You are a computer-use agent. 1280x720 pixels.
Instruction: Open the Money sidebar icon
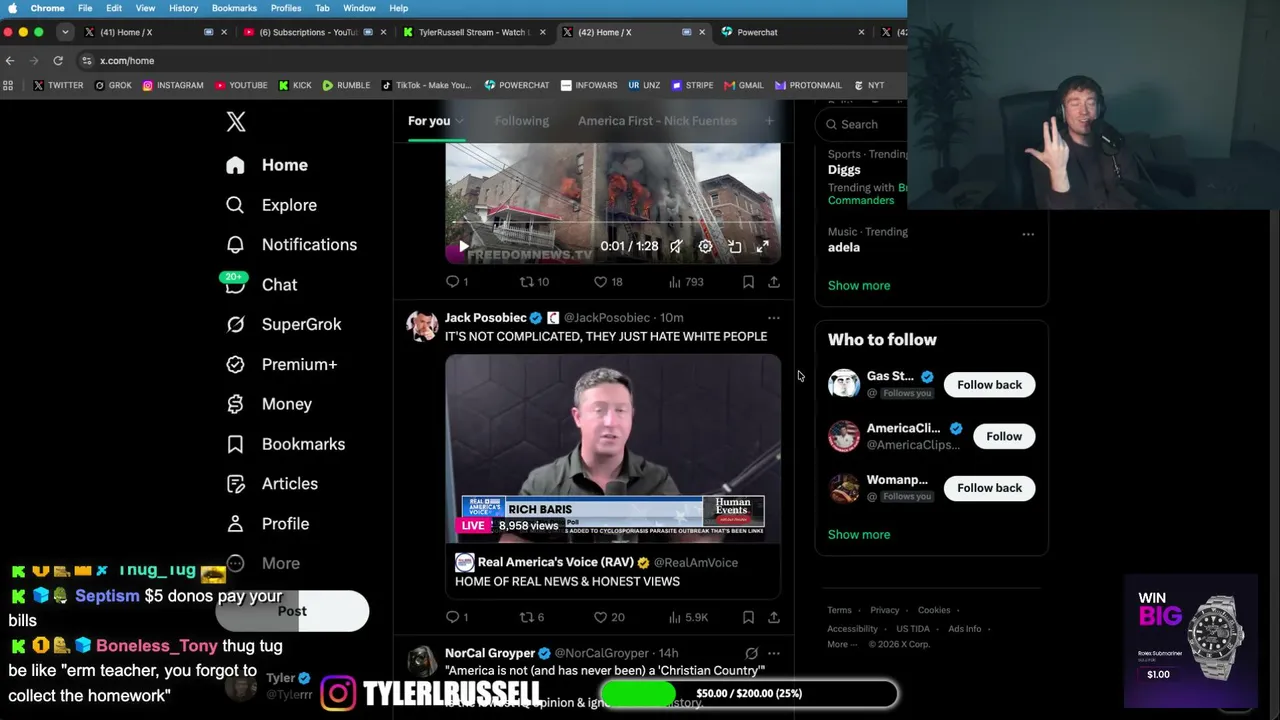pos(235,404)
